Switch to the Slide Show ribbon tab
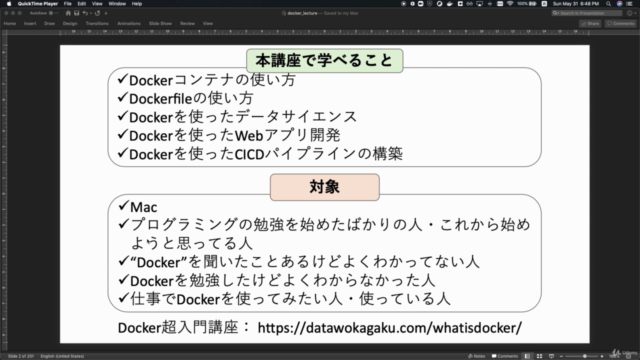 (160, 24)
